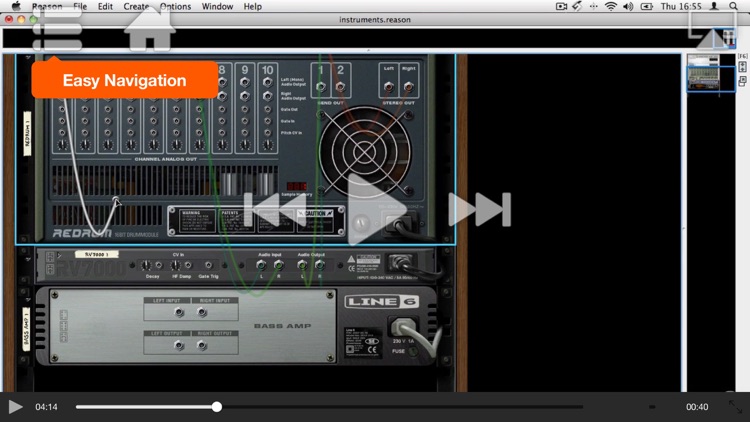Click the small play button beside 04:14
This screenshot has height=422, width=750.
(x=15, y=407)
